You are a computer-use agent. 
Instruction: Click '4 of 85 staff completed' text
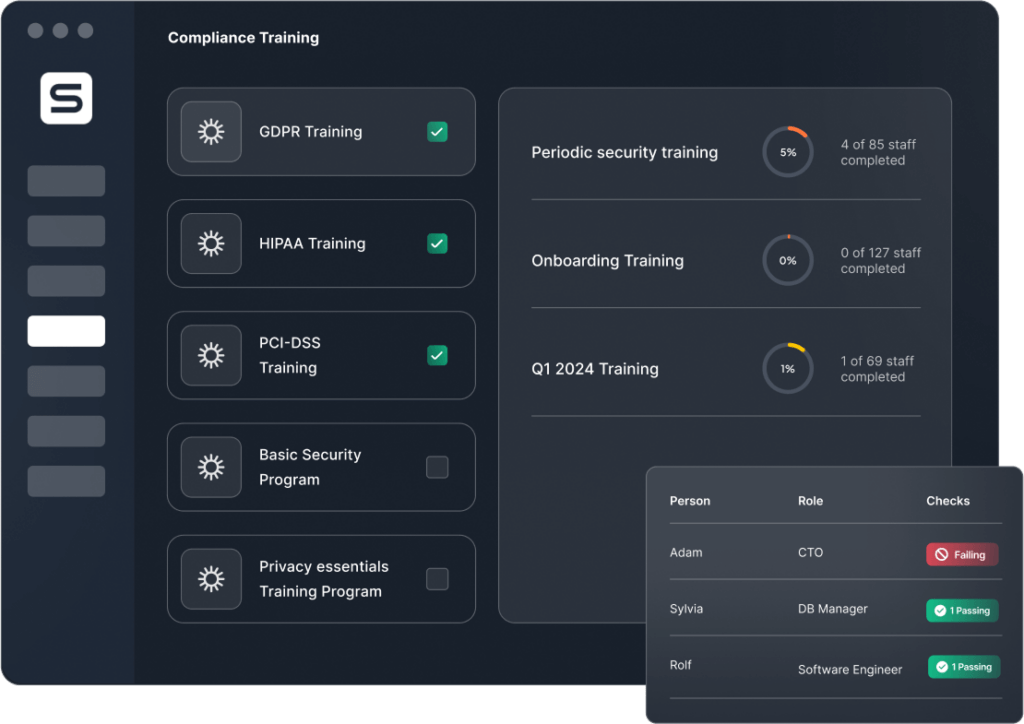[x=878, y=152]
